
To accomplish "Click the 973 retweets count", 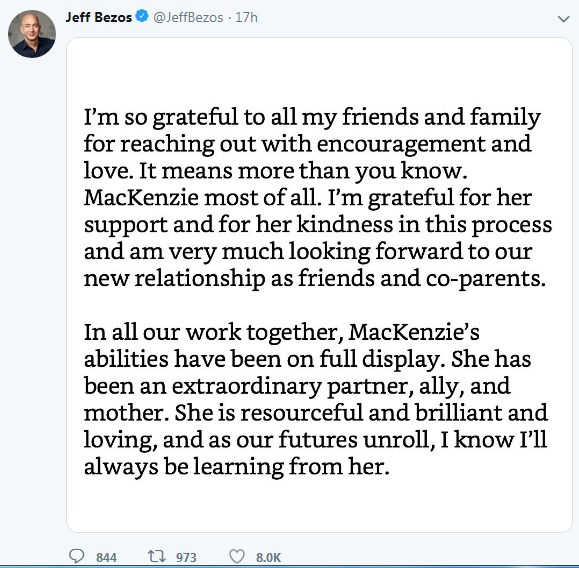I will pos(186,557).
